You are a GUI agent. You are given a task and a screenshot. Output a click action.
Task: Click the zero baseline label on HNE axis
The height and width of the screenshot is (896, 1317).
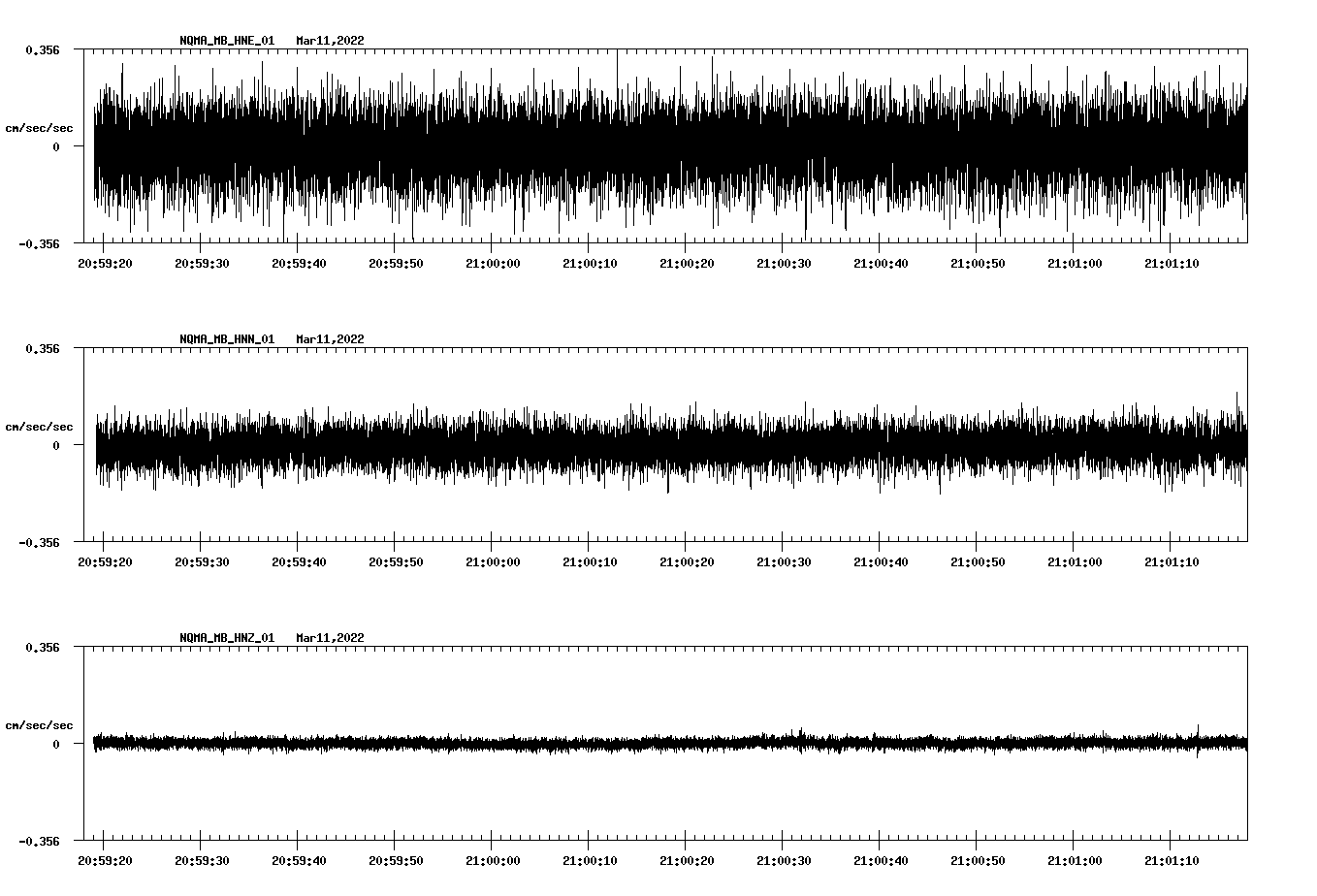point(56,147)
